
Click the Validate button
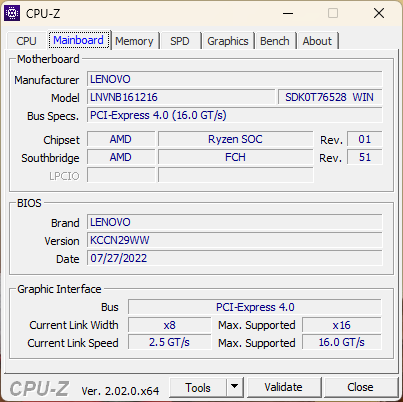coord(284,387)
